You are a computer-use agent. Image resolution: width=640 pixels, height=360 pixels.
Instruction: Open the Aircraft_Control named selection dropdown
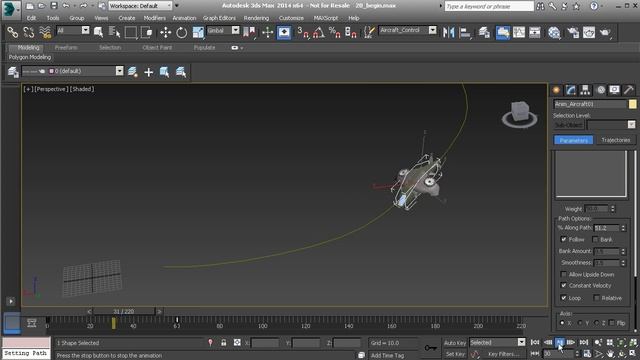[x=407, y=30]
